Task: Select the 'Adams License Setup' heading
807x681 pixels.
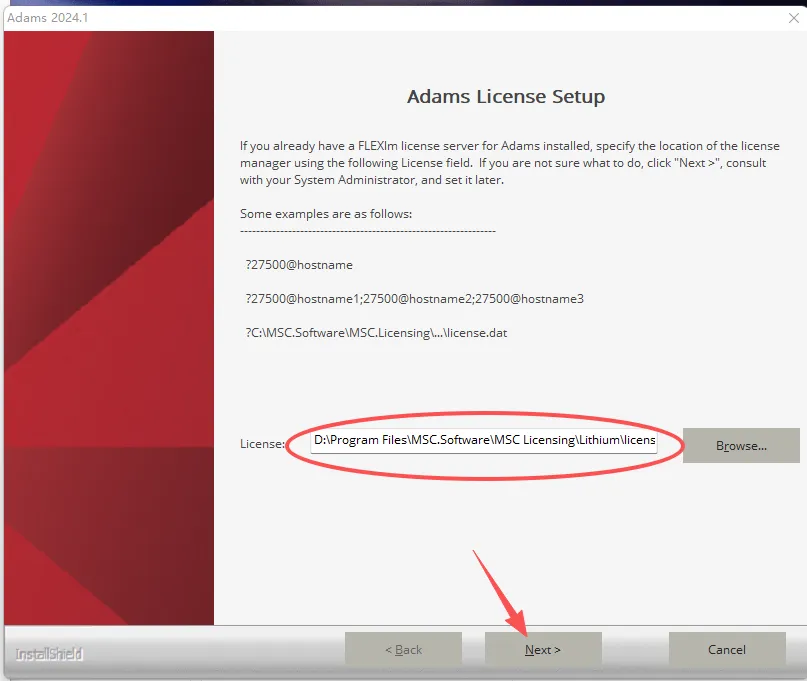Action: [506, 96]
